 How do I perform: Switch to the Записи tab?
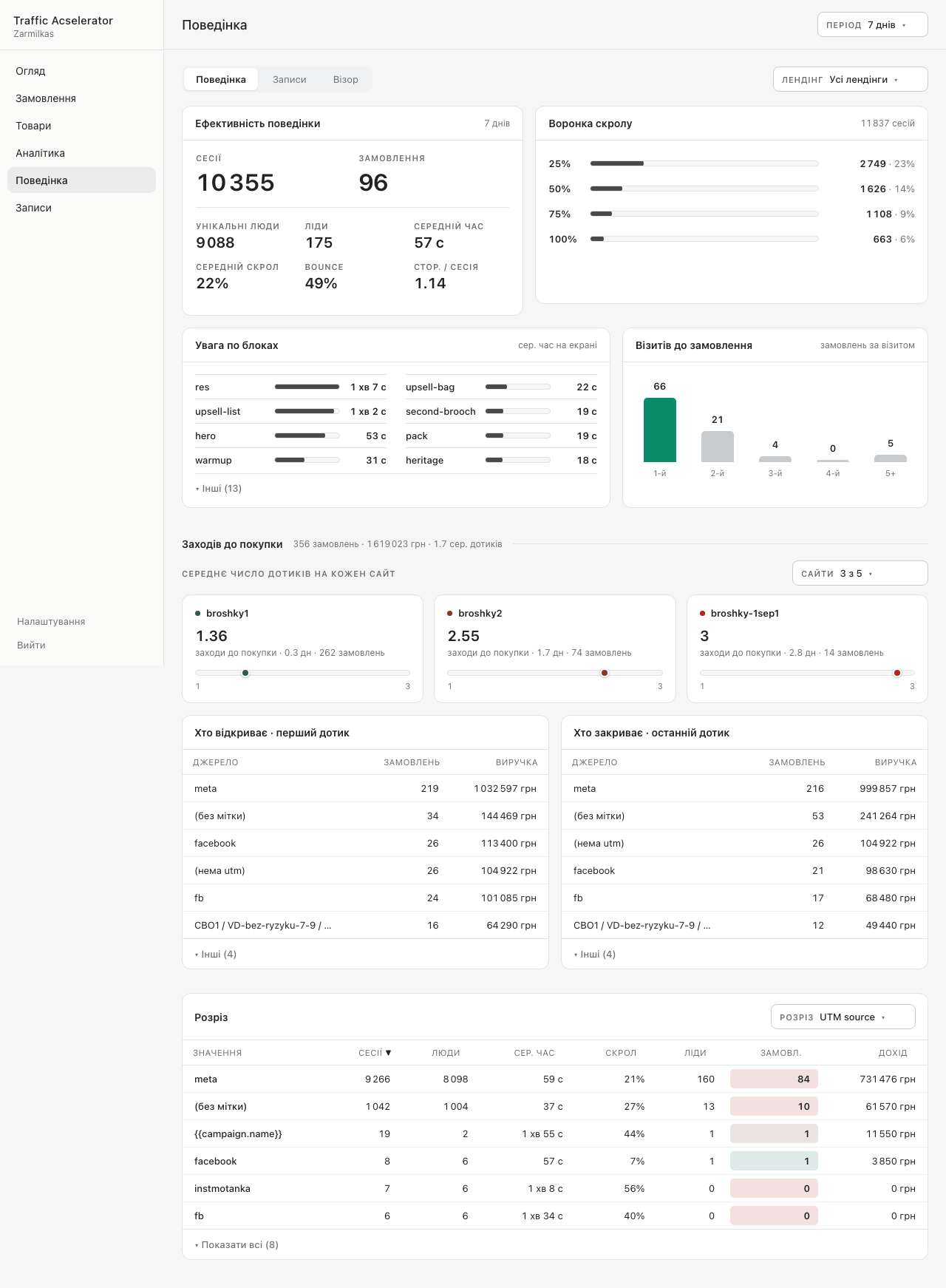(289, 79)
